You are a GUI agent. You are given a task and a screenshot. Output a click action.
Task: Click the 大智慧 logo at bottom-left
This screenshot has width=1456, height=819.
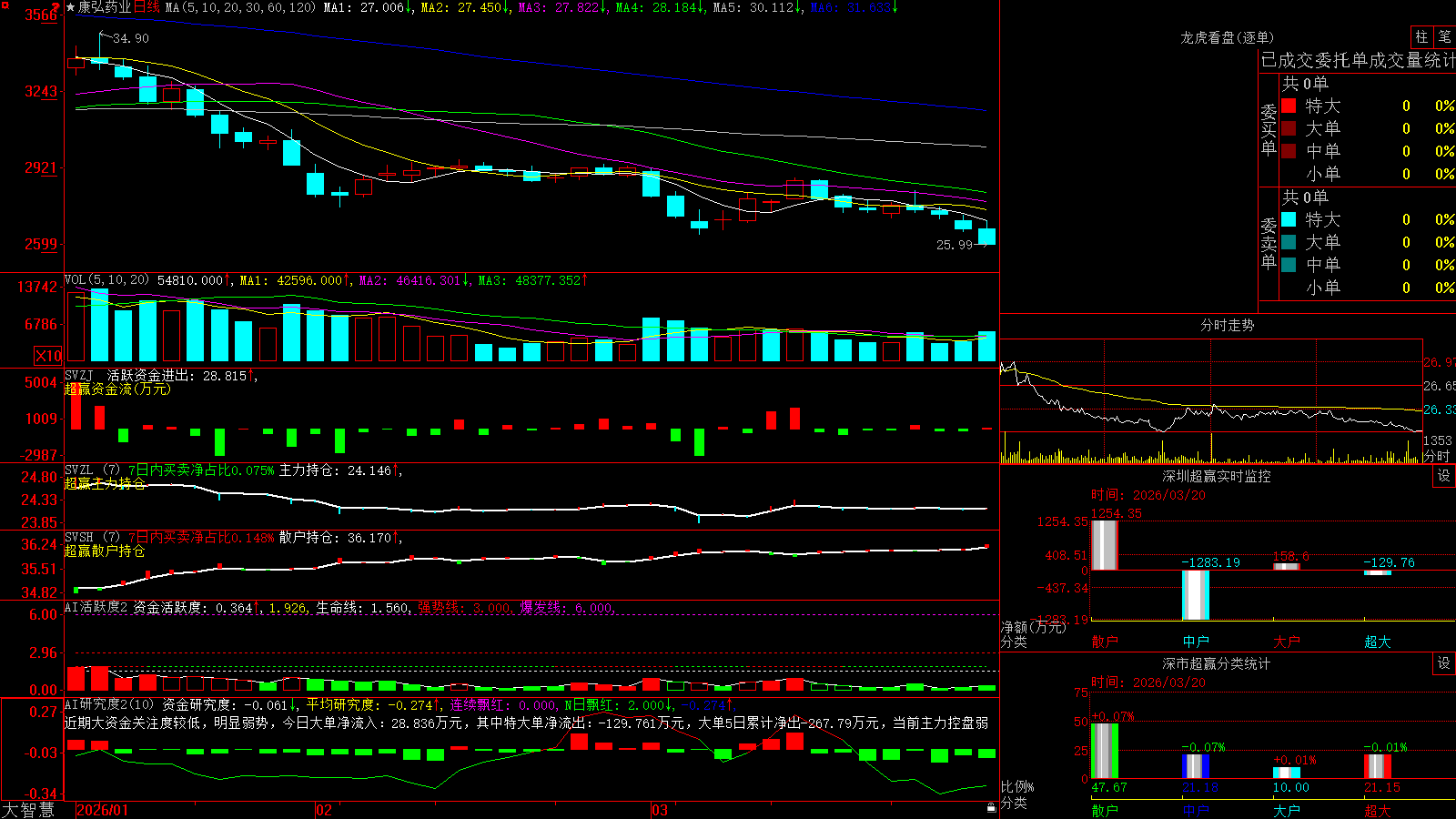(x=28, y=810)
